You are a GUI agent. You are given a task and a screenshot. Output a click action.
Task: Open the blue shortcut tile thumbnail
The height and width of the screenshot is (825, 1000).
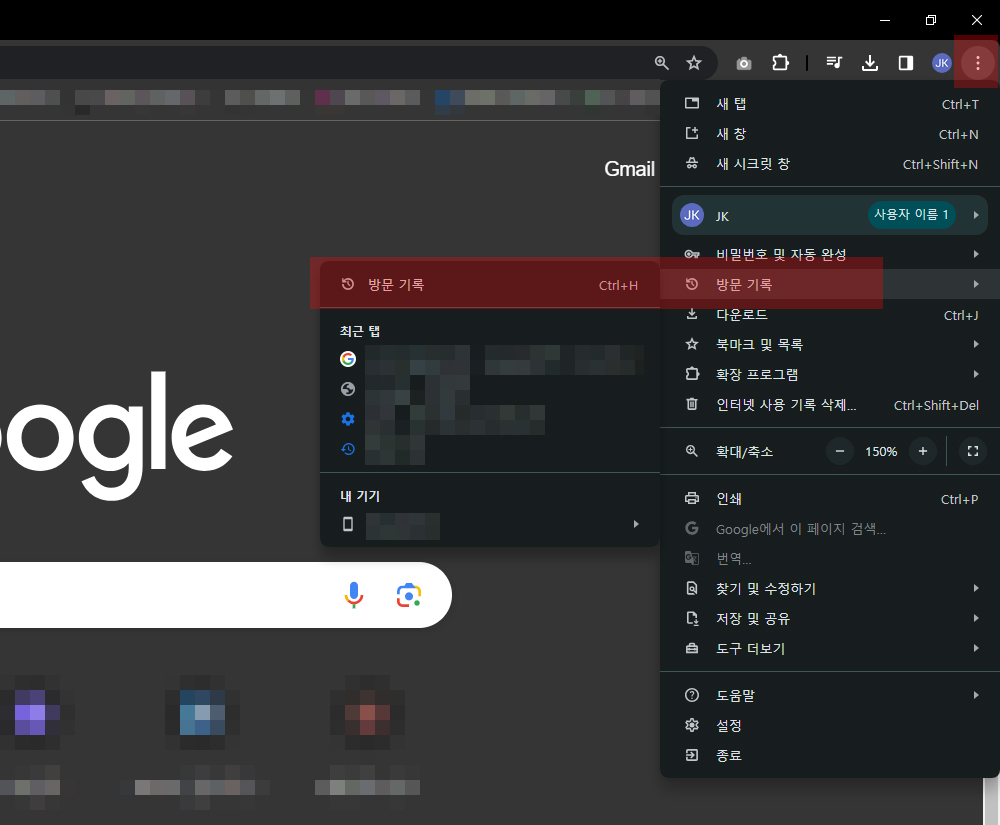click(202, 713)
